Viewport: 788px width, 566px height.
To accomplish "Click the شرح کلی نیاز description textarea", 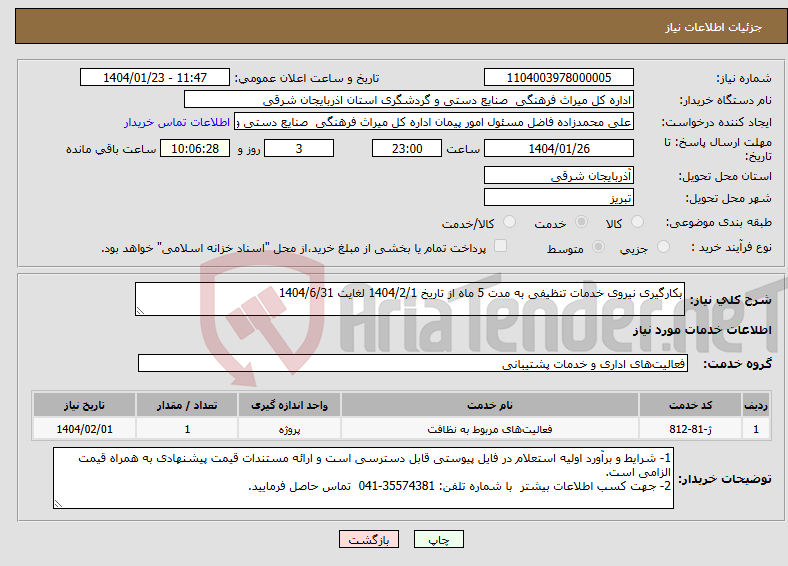I will tap(410, 299).
